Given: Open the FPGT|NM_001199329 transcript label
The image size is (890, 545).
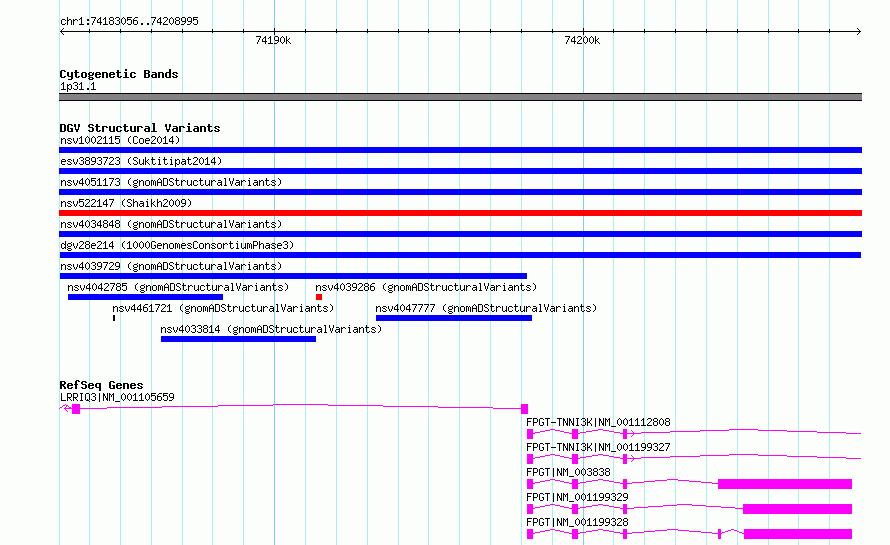Looking at the screenshot, I should click(577, 497).
